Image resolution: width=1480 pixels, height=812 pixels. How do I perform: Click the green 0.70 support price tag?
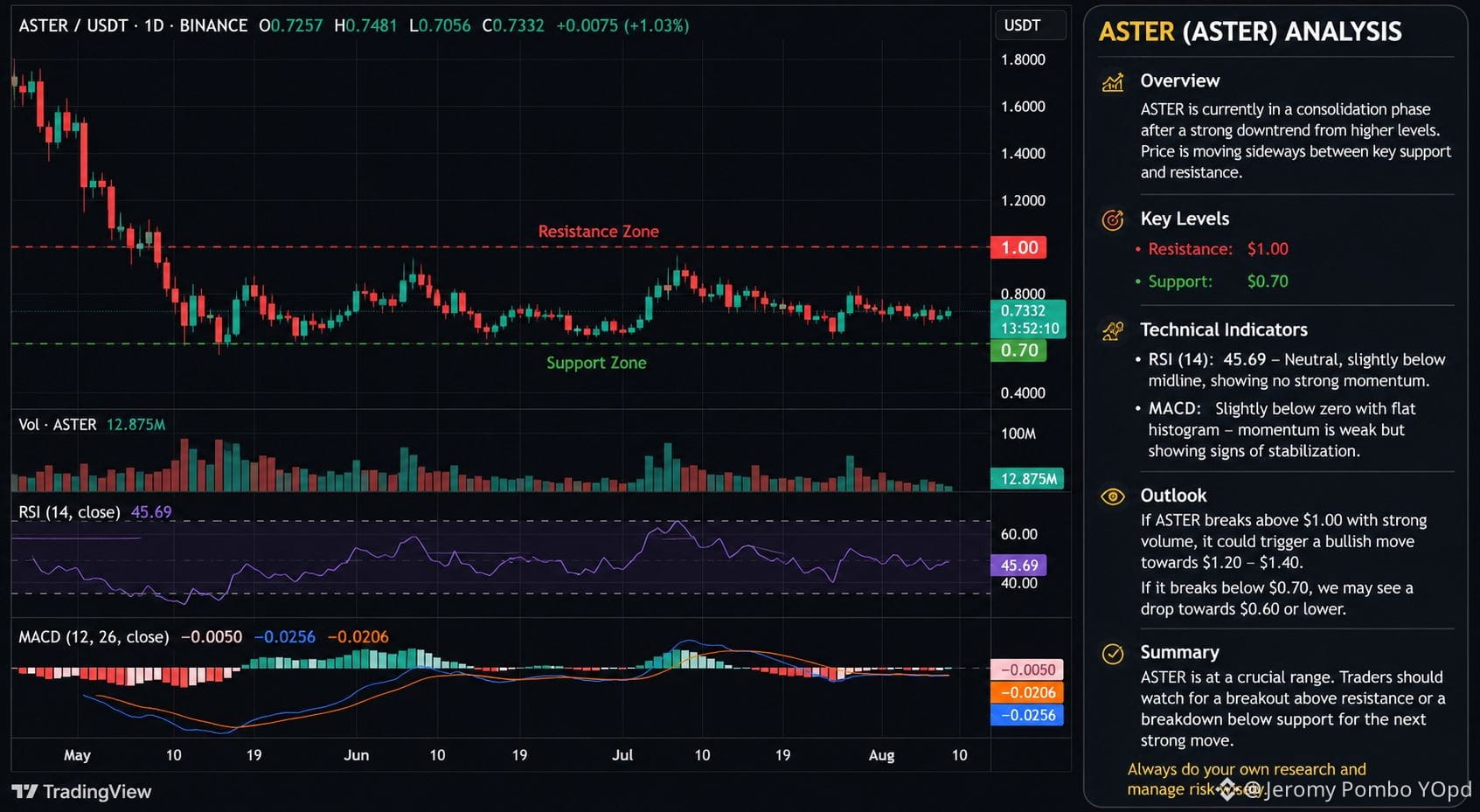pos(1018,350)
